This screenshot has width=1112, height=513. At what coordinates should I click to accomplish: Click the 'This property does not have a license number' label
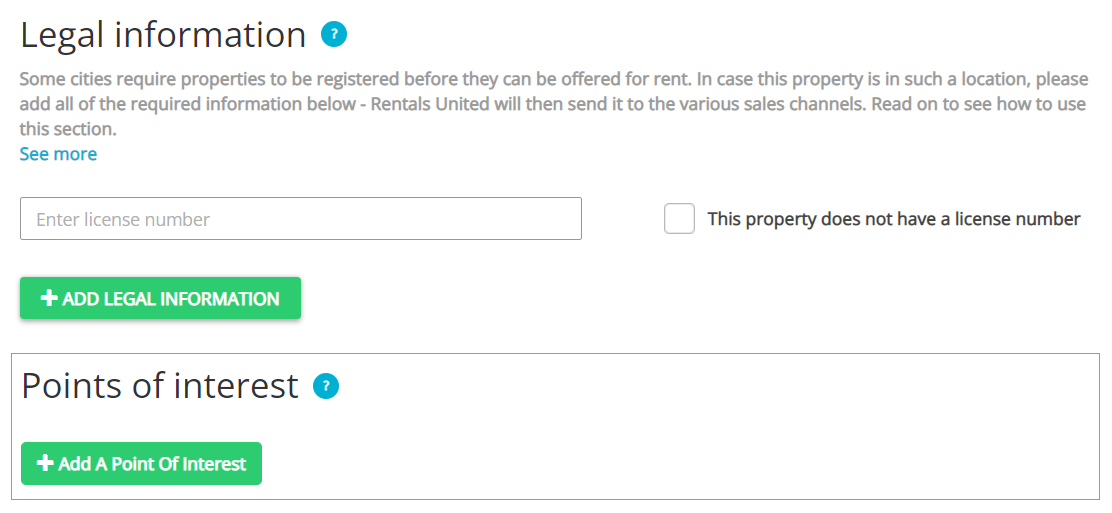point(893,219)
